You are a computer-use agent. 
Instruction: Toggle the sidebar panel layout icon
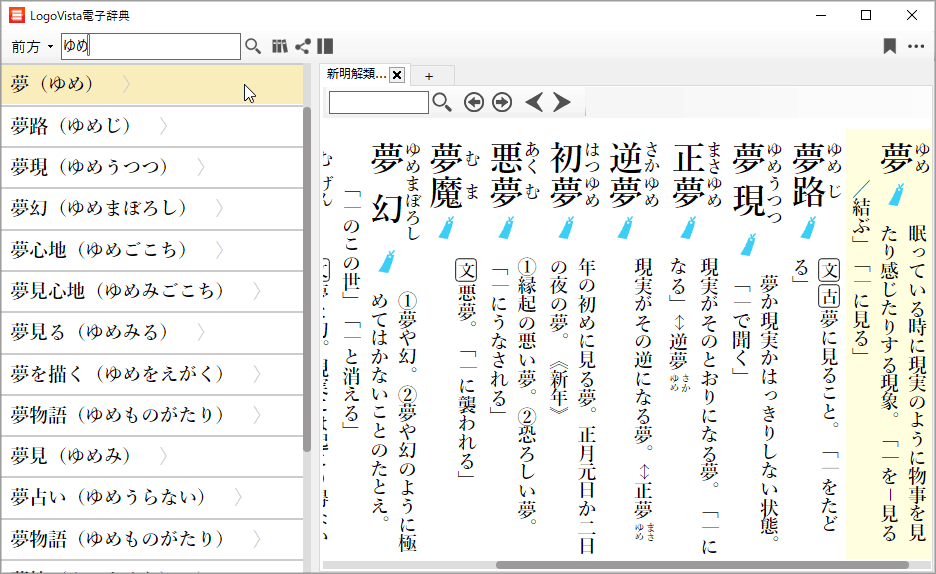coord(325,46)
